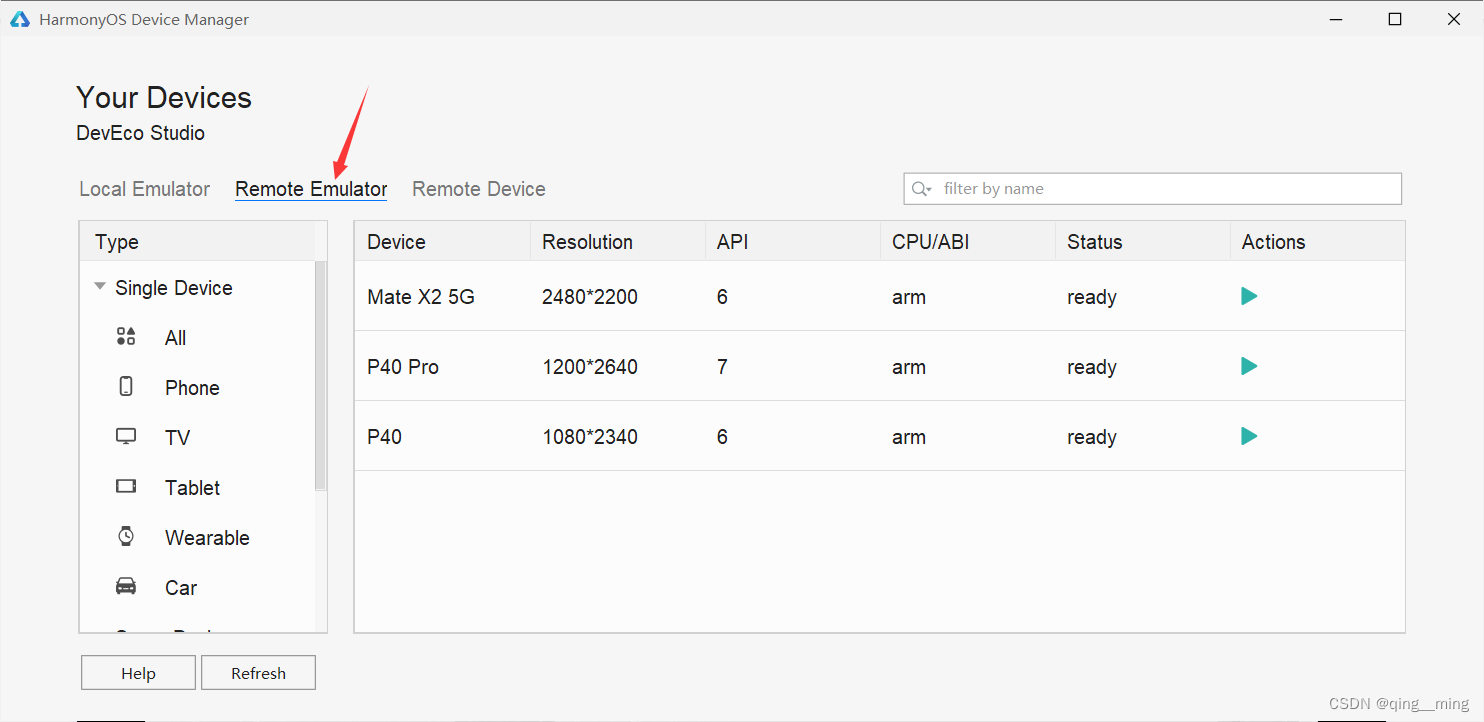Viewport: 1484px width, 722px height.
Task: Click the 2480*2200 resolution cell
Action: (590, 297)
